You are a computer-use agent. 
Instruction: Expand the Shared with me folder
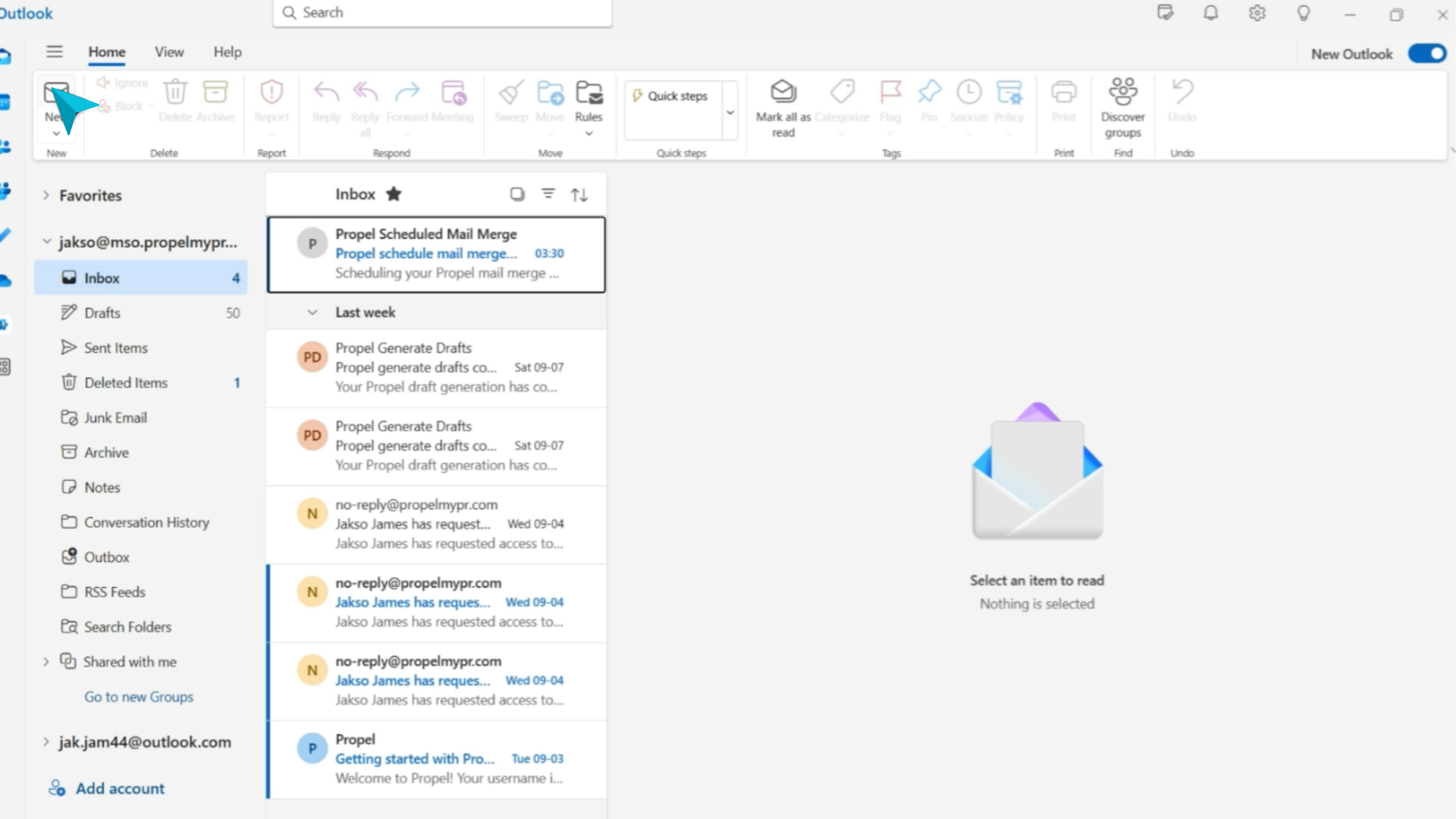click(x=46, y=662)
